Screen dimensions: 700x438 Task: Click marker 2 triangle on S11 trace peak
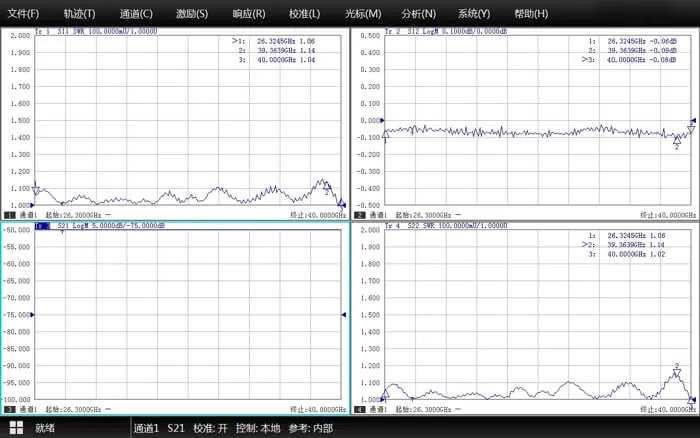coord(327,186)
